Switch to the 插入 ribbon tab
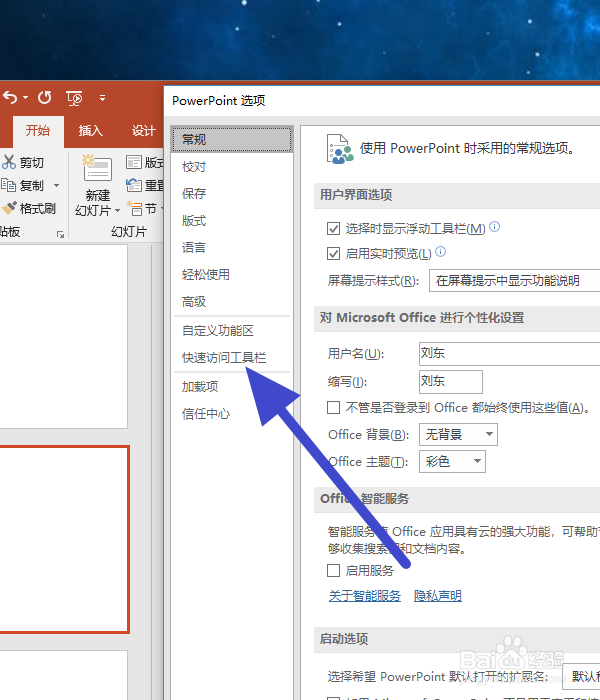600x700 pixels. (x=91, y=131)
